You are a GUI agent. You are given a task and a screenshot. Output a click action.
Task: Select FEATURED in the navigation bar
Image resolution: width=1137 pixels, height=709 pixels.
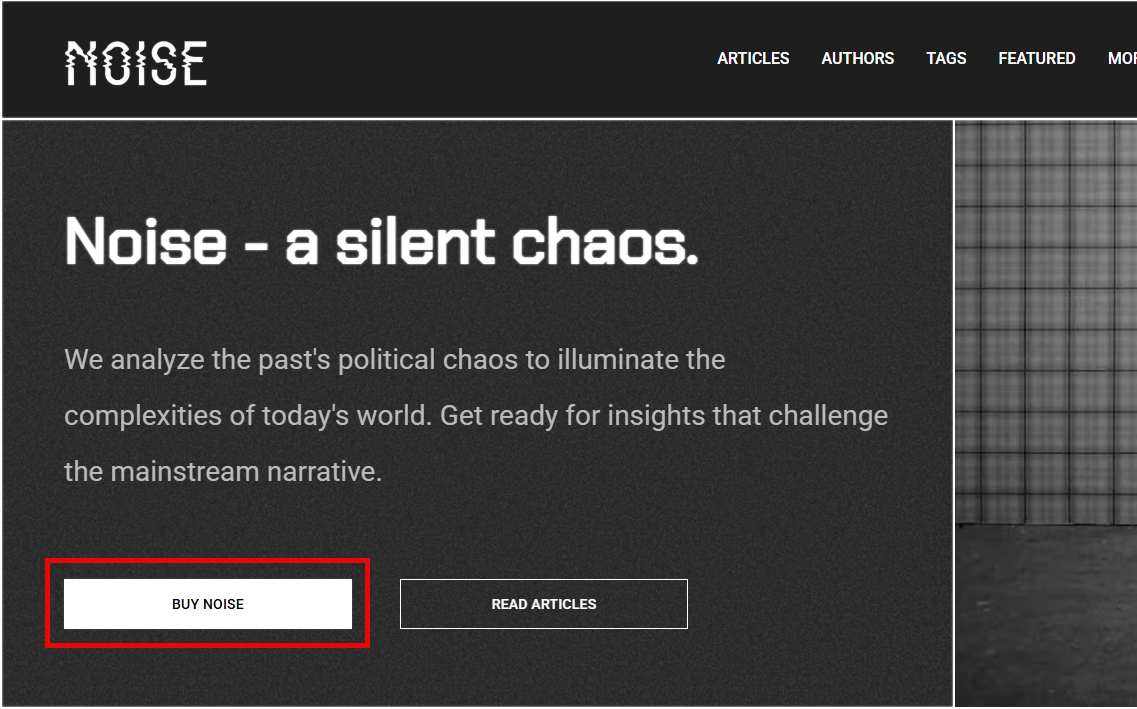coord(1036,59)
